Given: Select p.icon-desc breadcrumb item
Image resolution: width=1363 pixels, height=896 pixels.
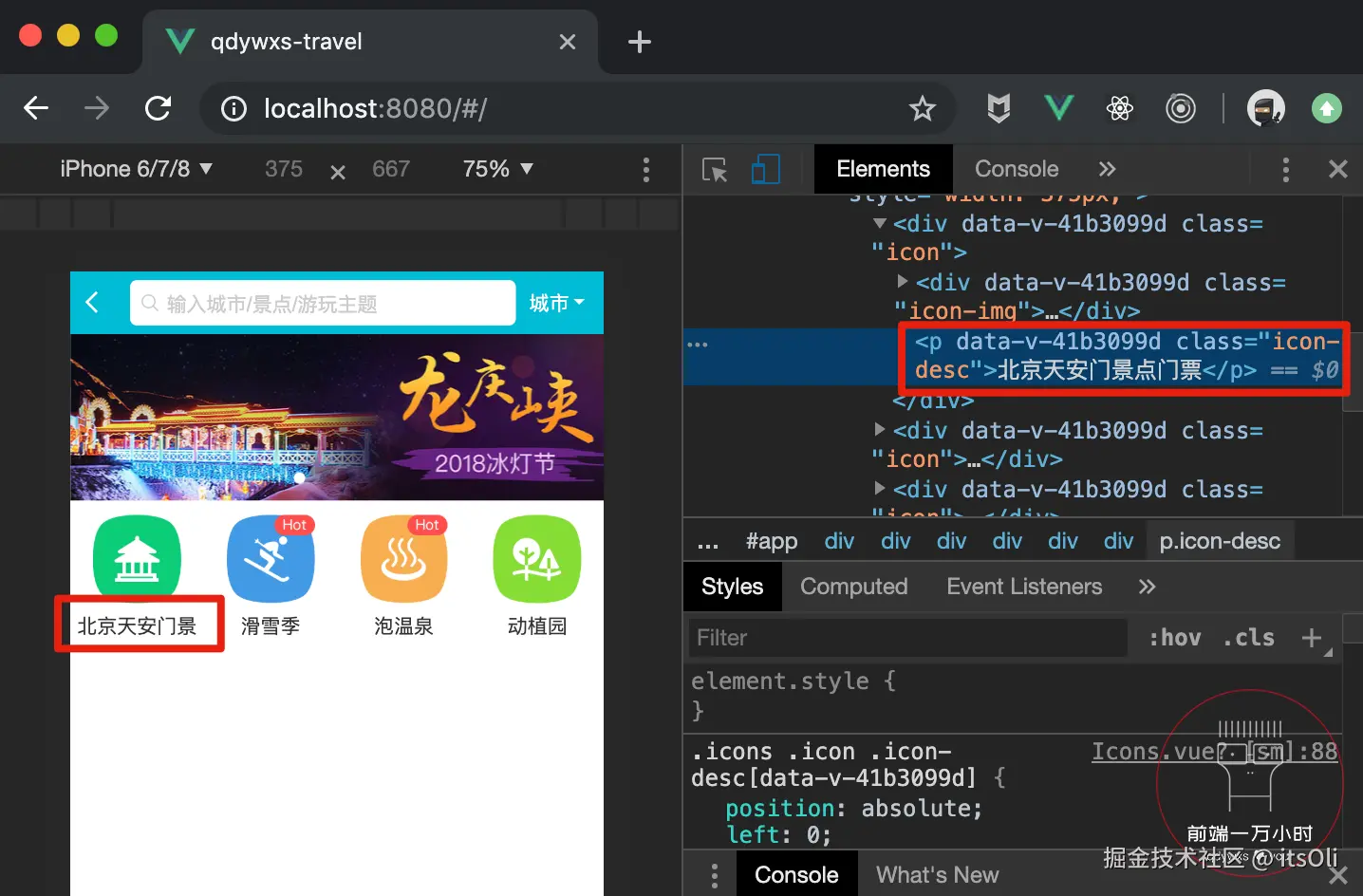Looking at the screenshot, I should pyautogui.click(x=1220, y=541).
